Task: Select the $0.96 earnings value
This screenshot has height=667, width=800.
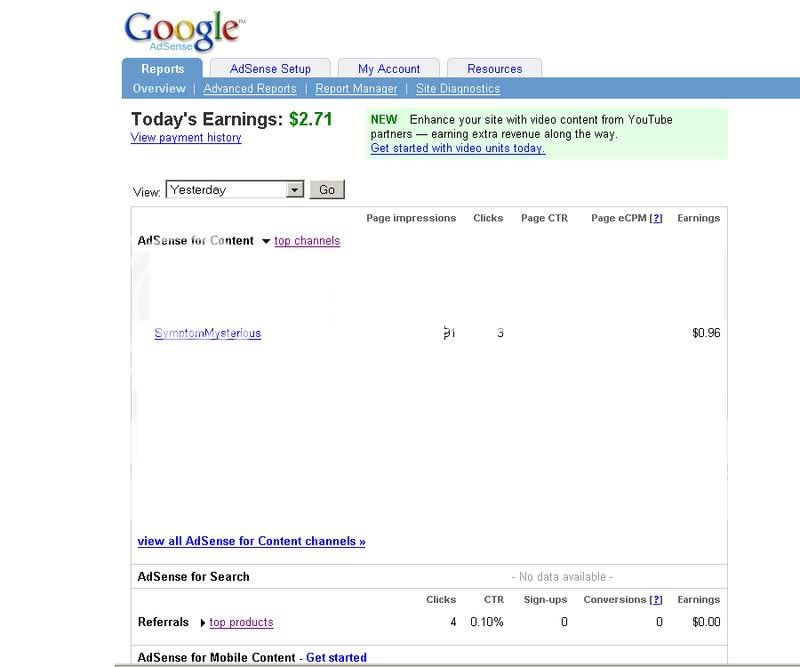Action: (706, 333)
